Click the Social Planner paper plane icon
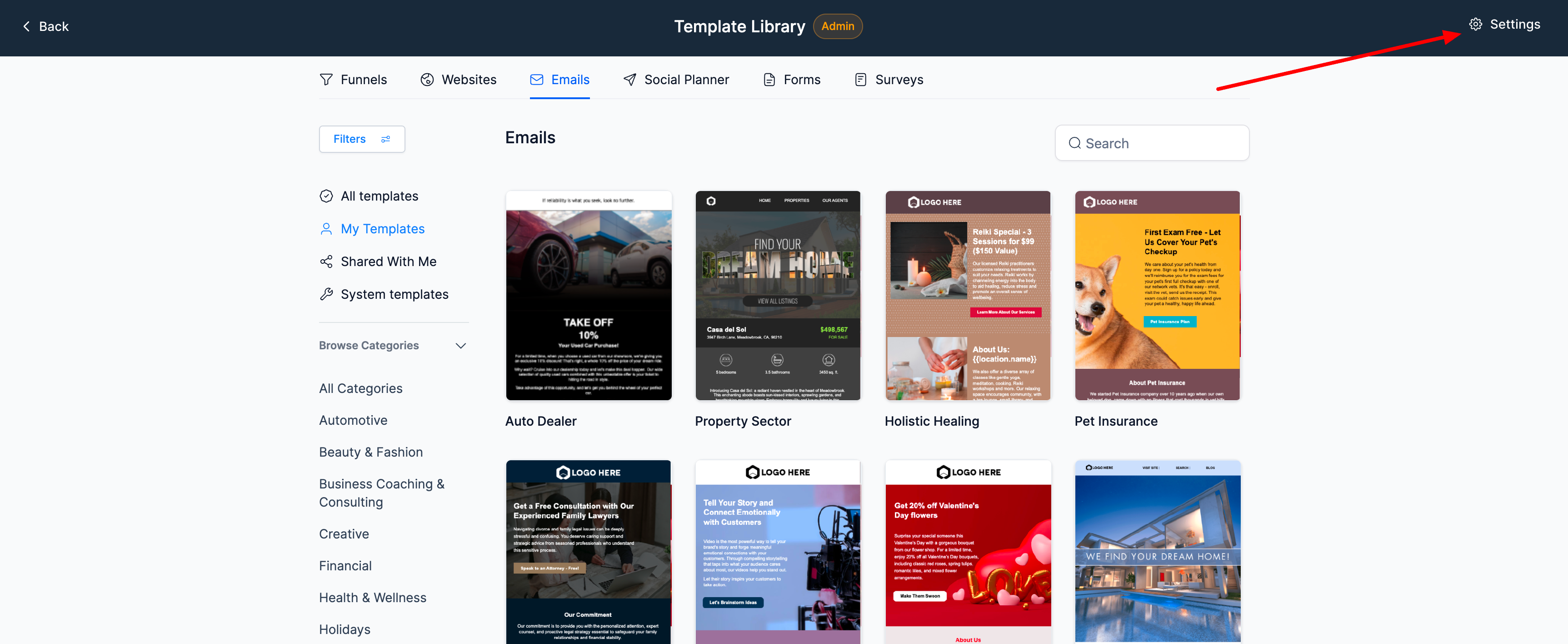Image resolution: width=1568 pixels, height=644 pixels. 629,80
